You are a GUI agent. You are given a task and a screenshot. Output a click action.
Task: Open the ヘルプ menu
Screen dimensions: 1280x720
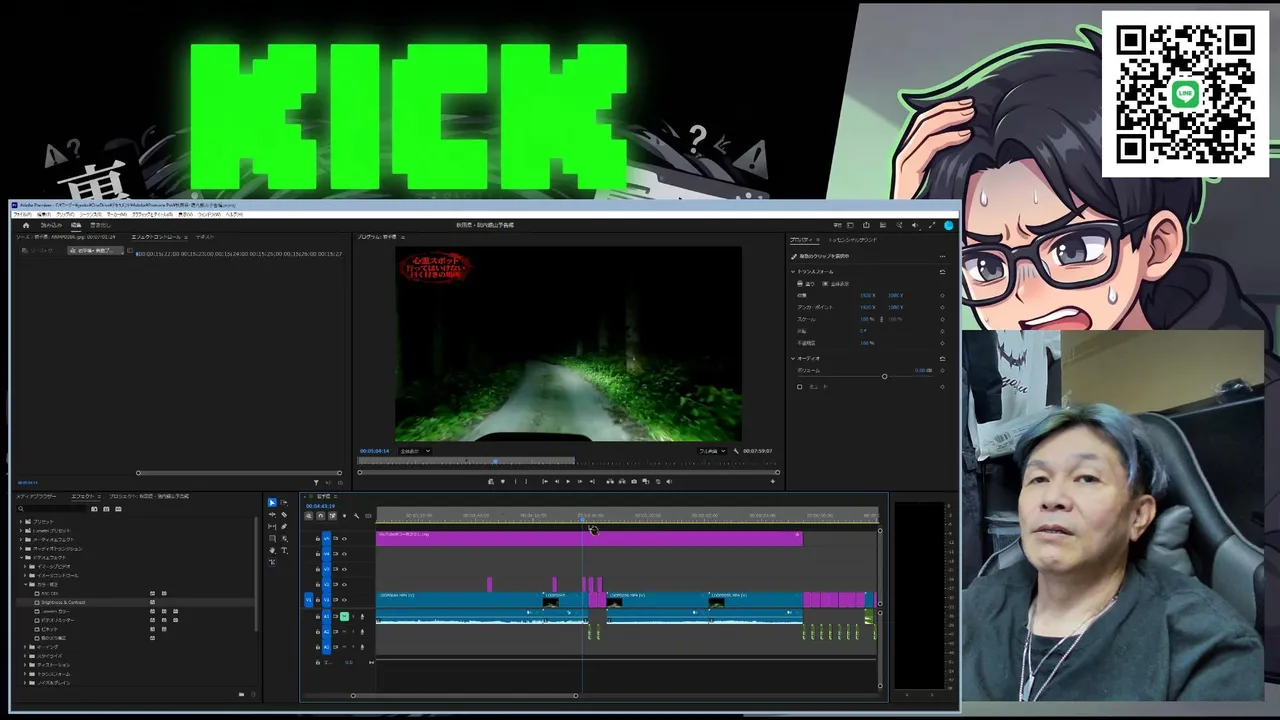(234, 214)
